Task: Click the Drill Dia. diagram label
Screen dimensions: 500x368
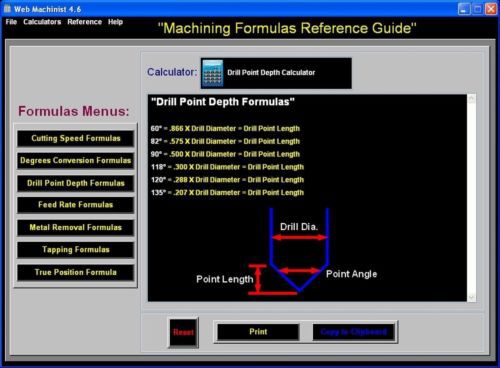Action: click(x=299, y=227)
